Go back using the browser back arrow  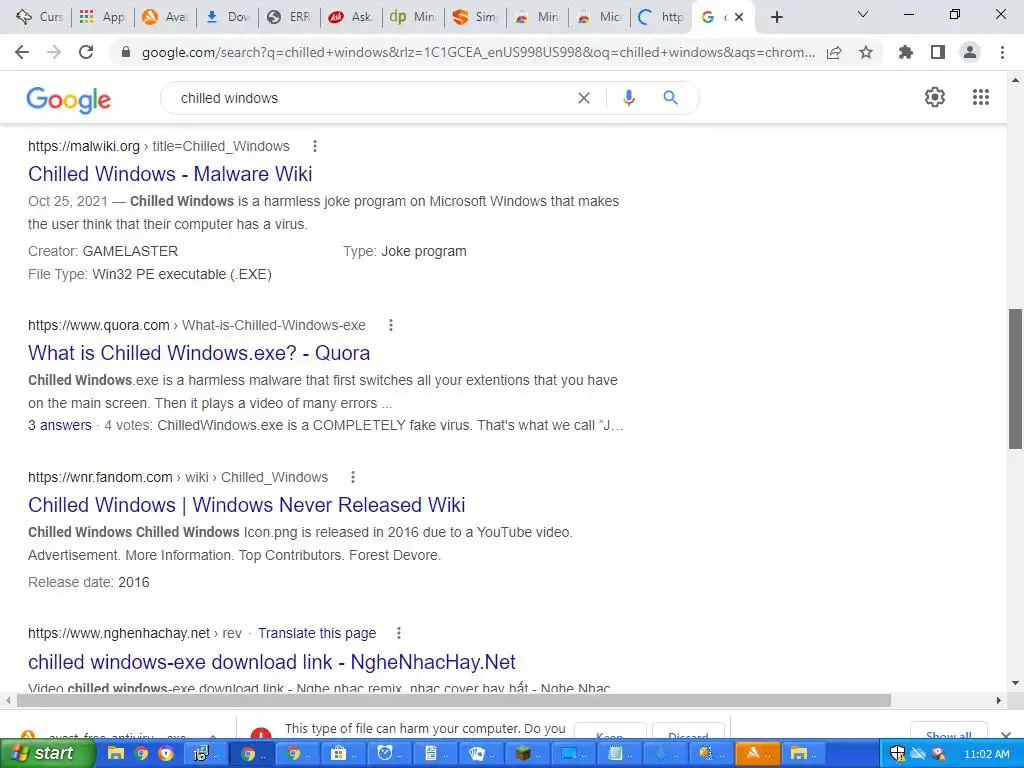pyautogui.click(x=22, y=52)
